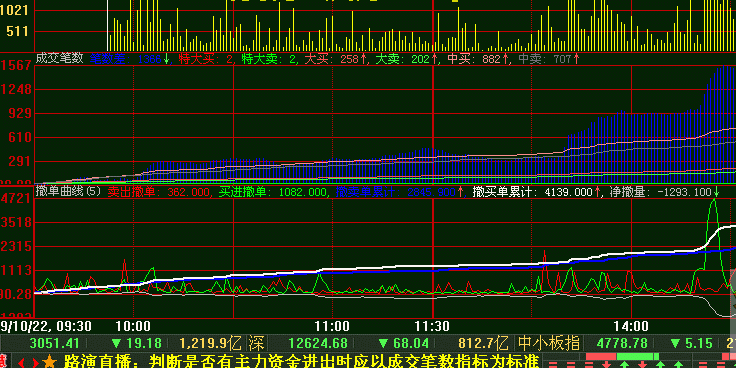Viewport: 736px width, 368px height.
Task: Click the green down arrow after 净撤量 value
Action: point(716,192)
